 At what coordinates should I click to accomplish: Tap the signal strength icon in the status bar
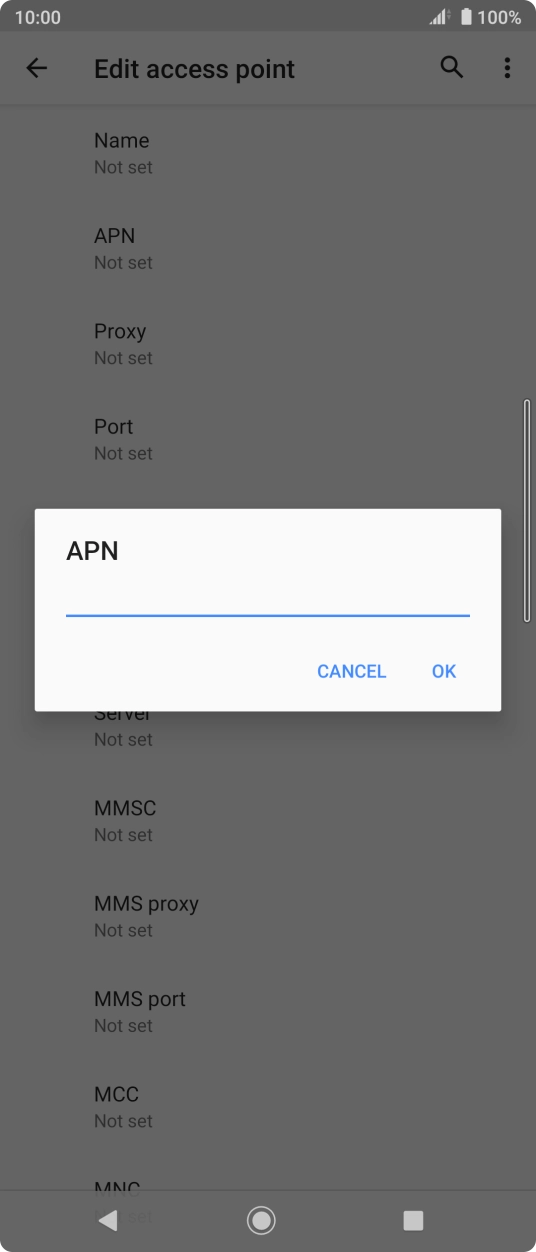coord(439,17)
